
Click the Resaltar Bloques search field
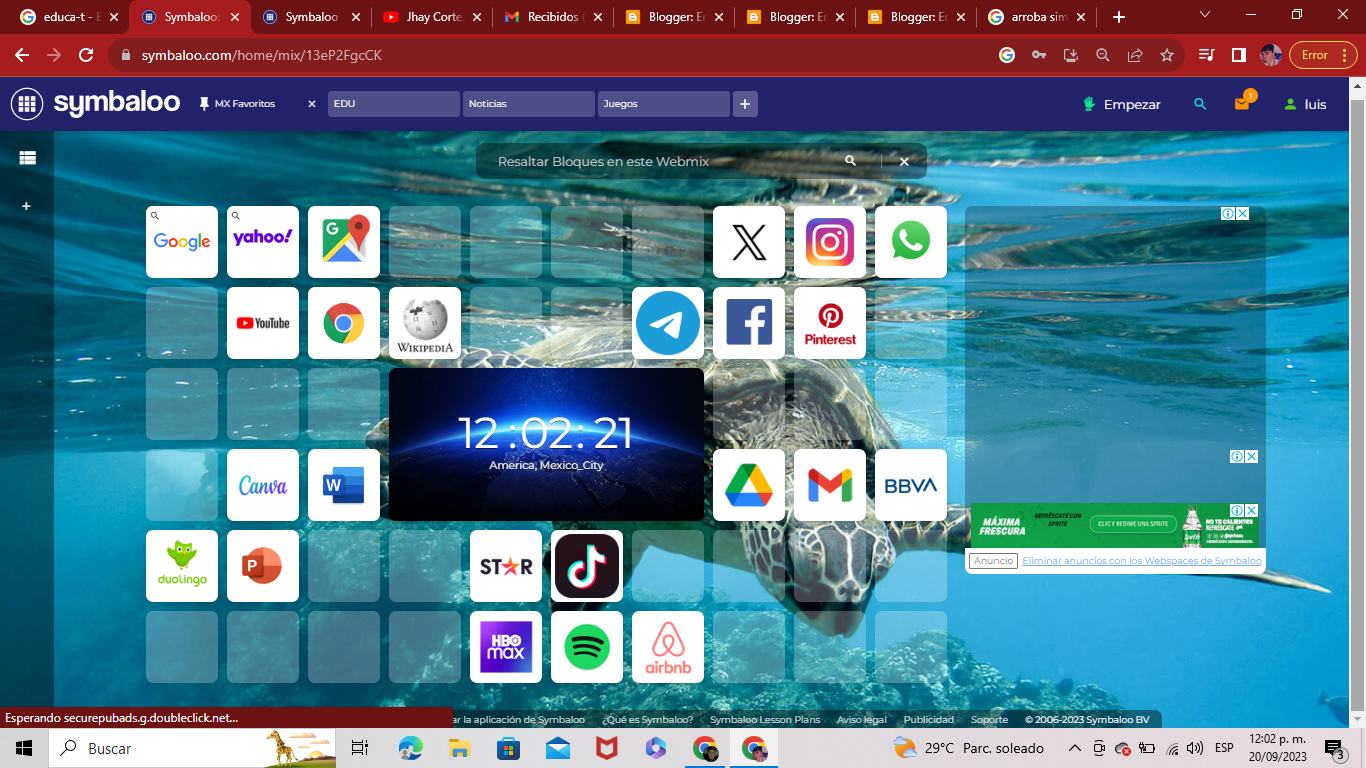pos(660,161)
